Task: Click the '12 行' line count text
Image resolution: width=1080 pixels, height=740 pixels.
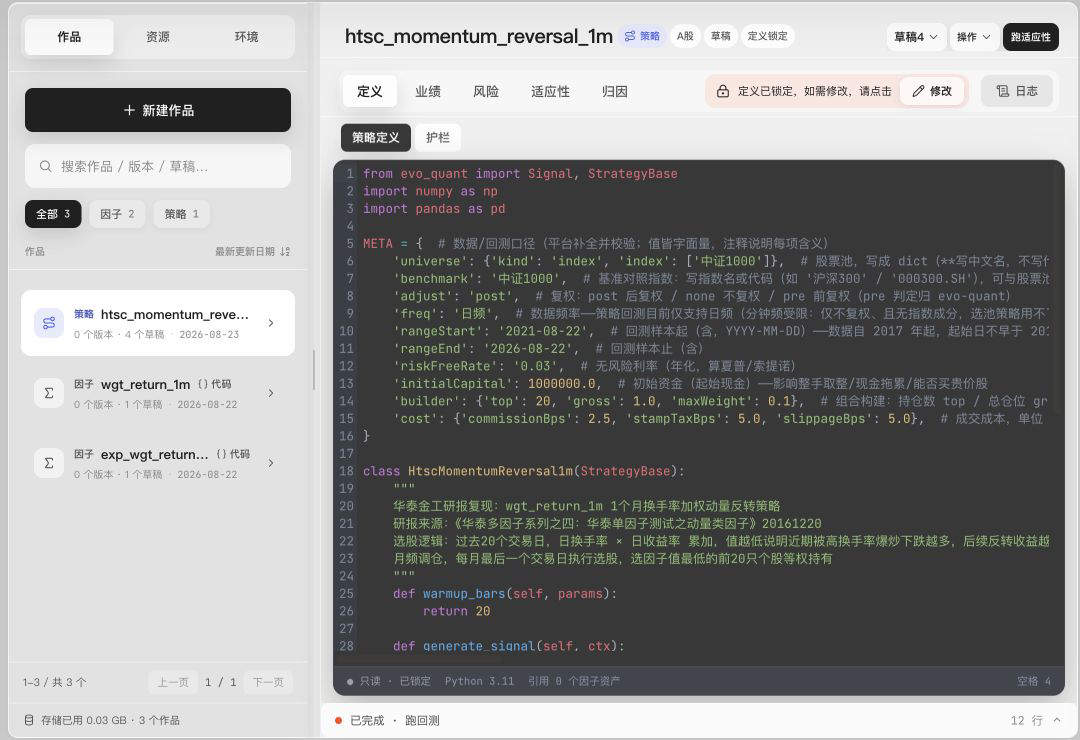Action: 1026,720
